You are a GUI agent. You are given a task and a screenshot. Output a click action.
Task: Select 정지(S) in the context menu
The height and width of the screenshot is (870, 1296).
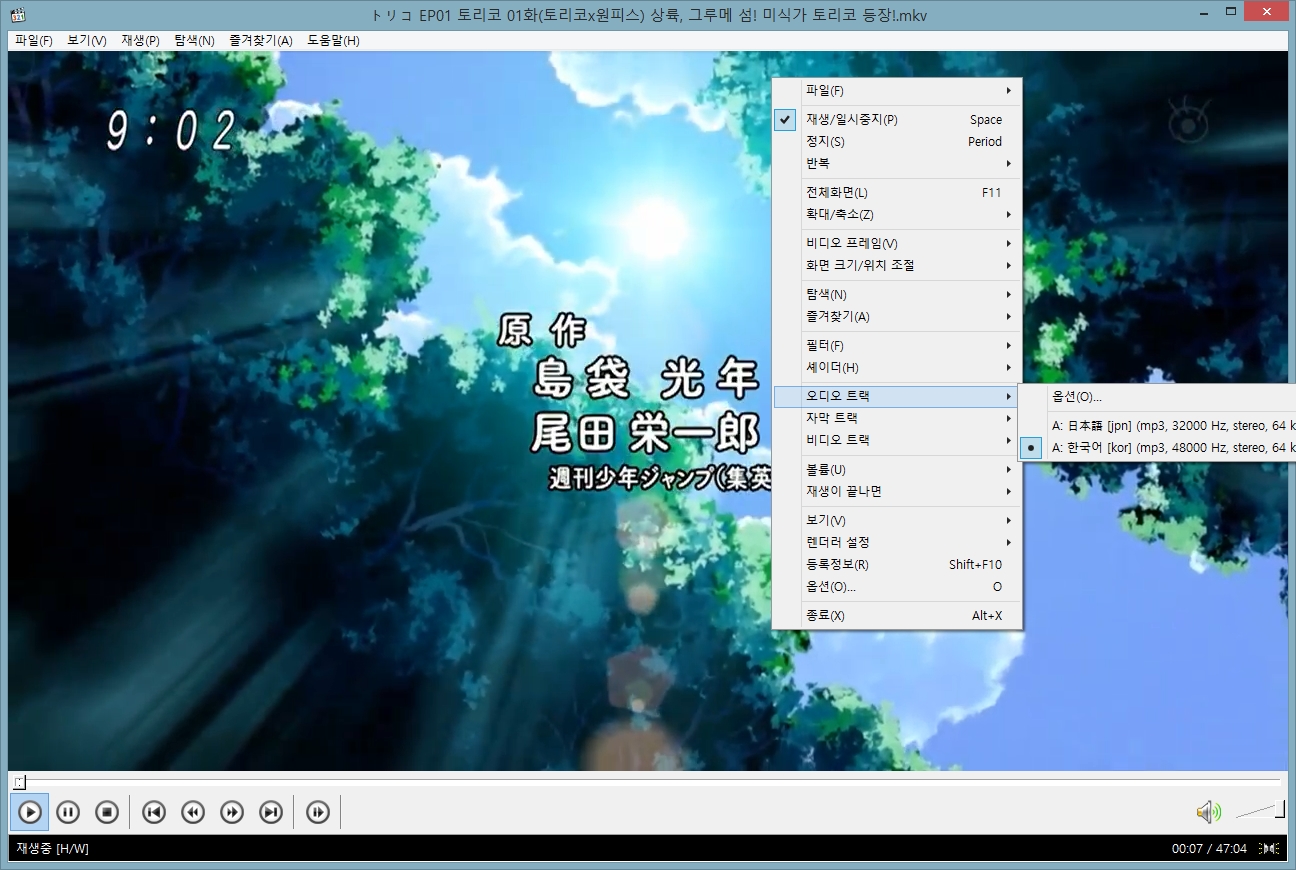point(897,141)
